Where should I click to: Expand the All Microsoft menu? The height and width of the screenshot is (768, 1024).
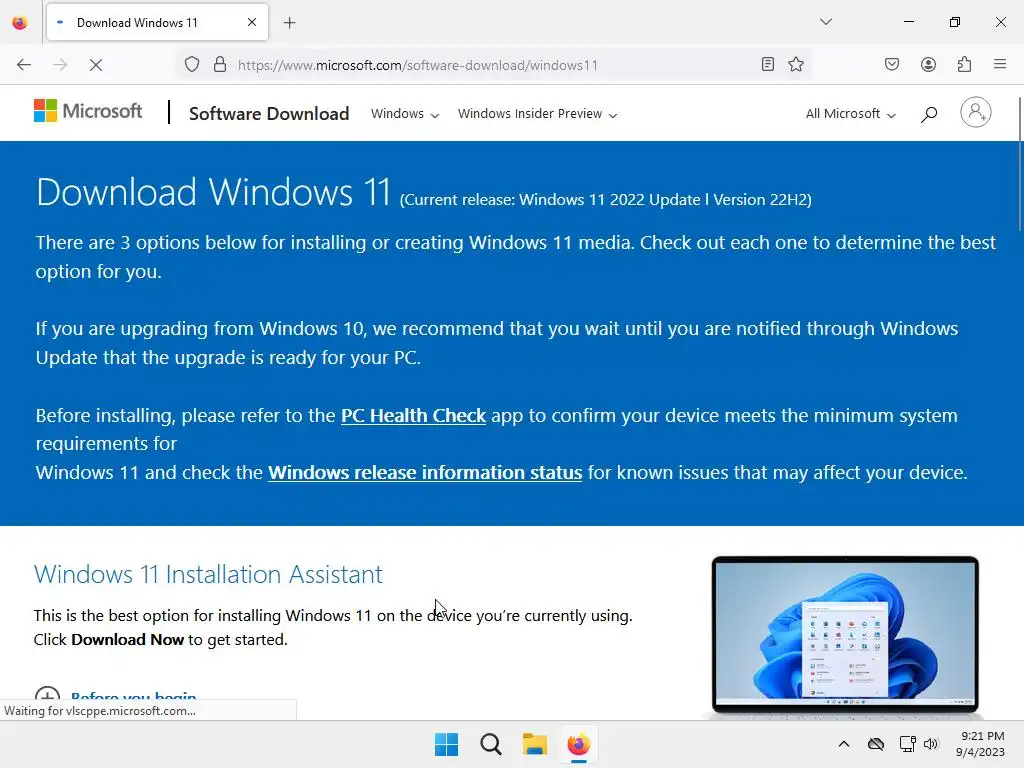coord(851,114)
